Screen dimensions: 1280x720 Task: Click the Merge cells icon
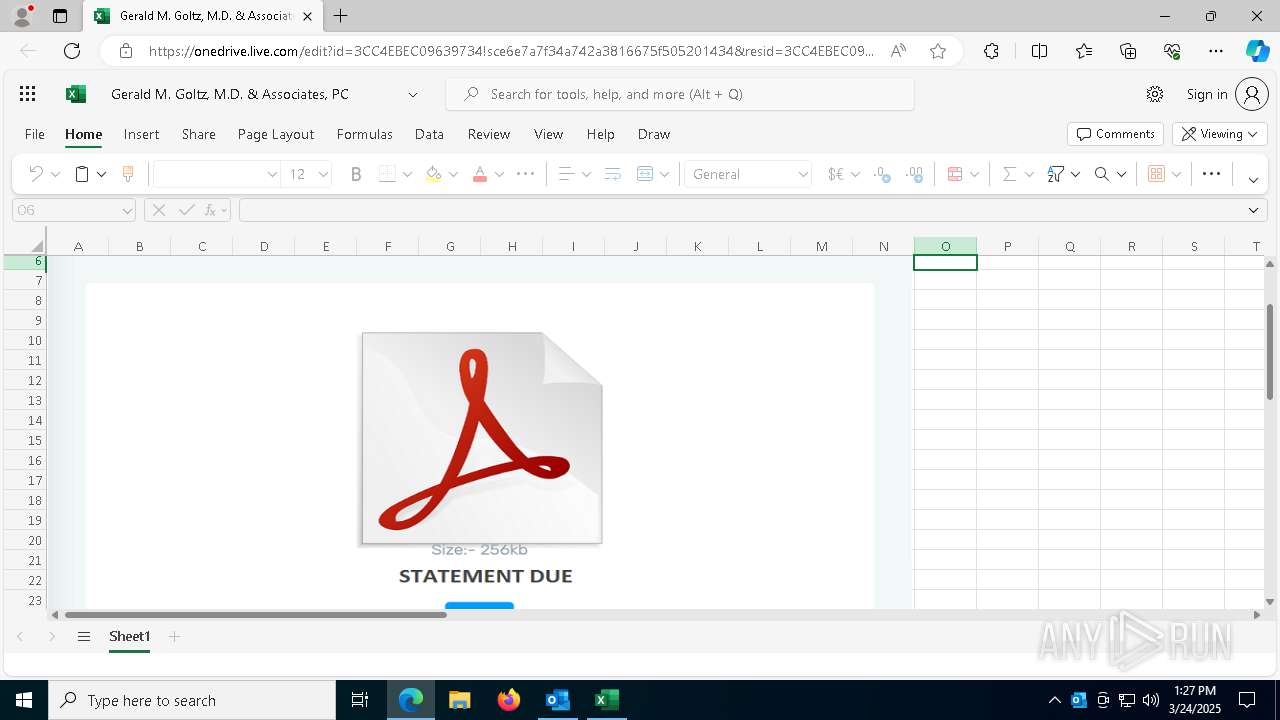(x=645, y=174)
